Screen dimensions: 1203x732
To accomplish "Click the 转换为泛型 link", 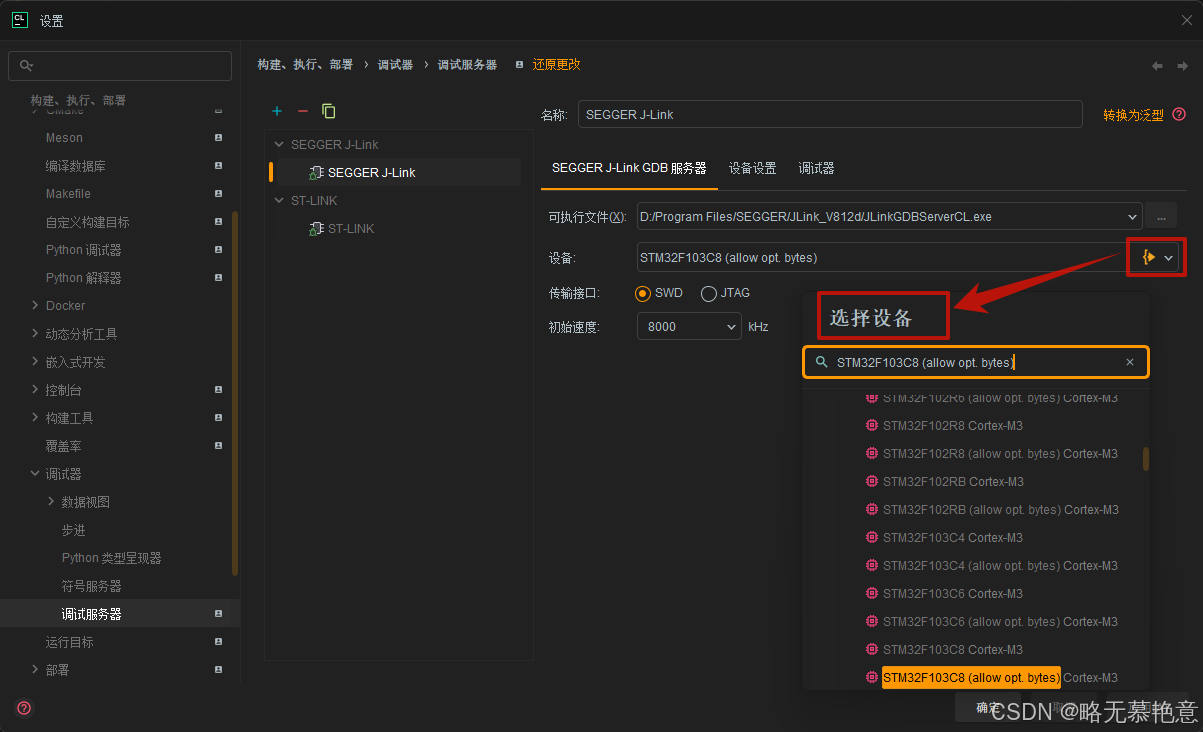I will pos(1133,115).
